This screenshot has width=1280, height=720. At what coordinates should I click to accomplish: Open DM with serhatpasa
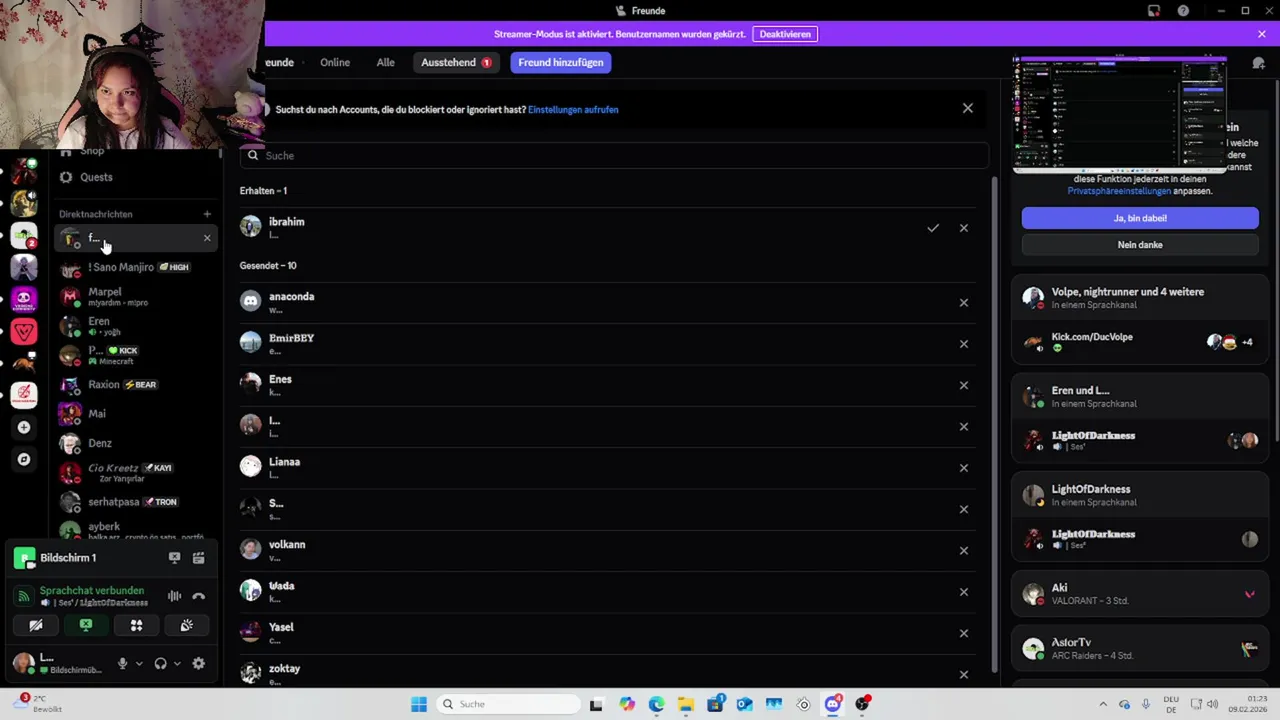136,502
